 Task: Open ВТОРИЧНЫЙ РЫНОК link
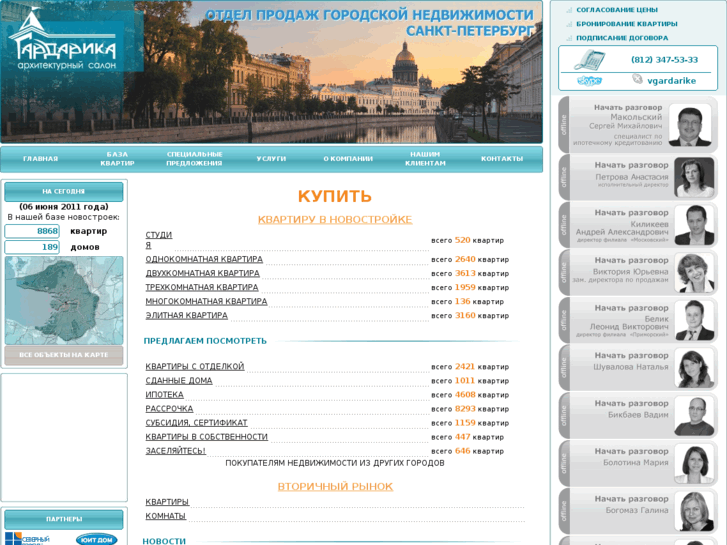pos(335,487)
